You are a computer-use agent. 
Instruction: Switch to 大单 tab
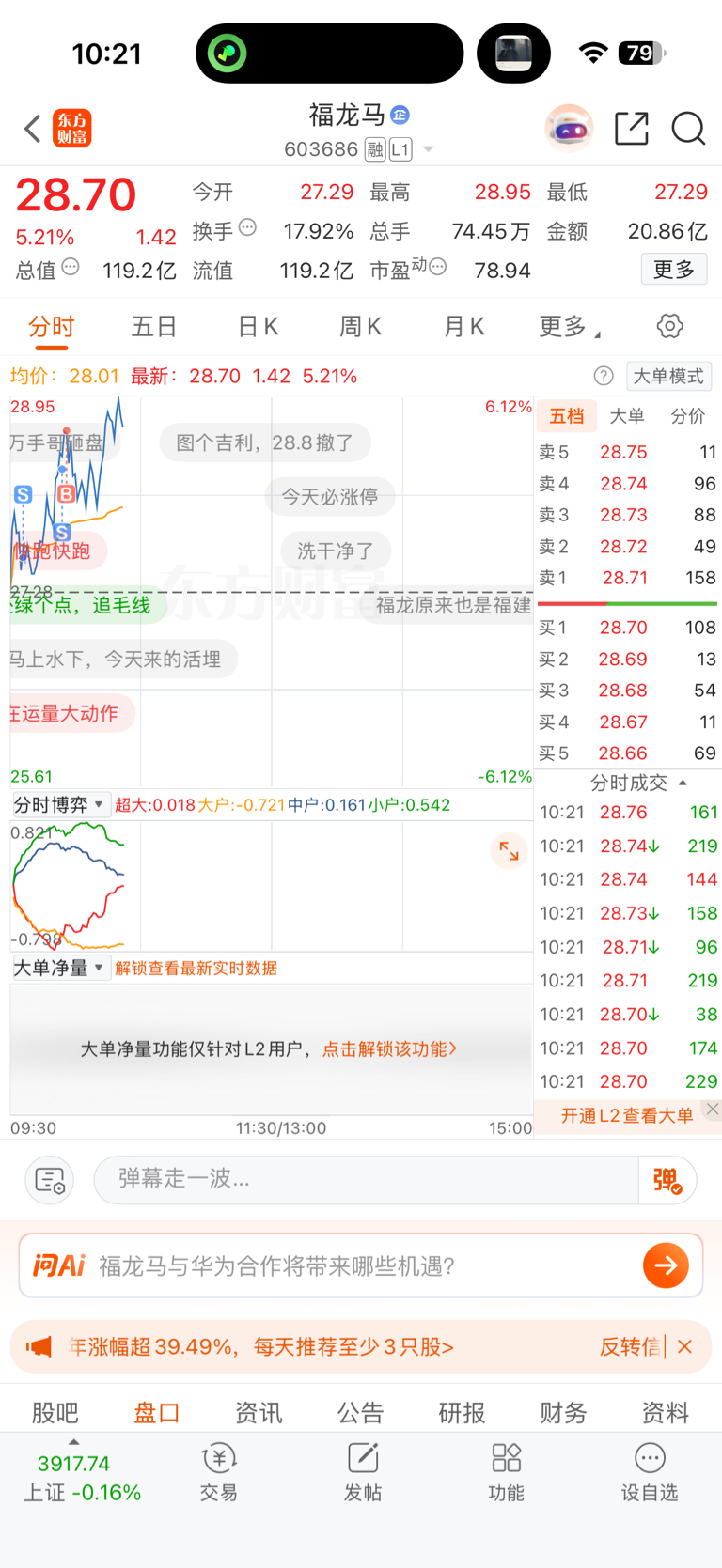pyautogui.click(x=627, y=416)
